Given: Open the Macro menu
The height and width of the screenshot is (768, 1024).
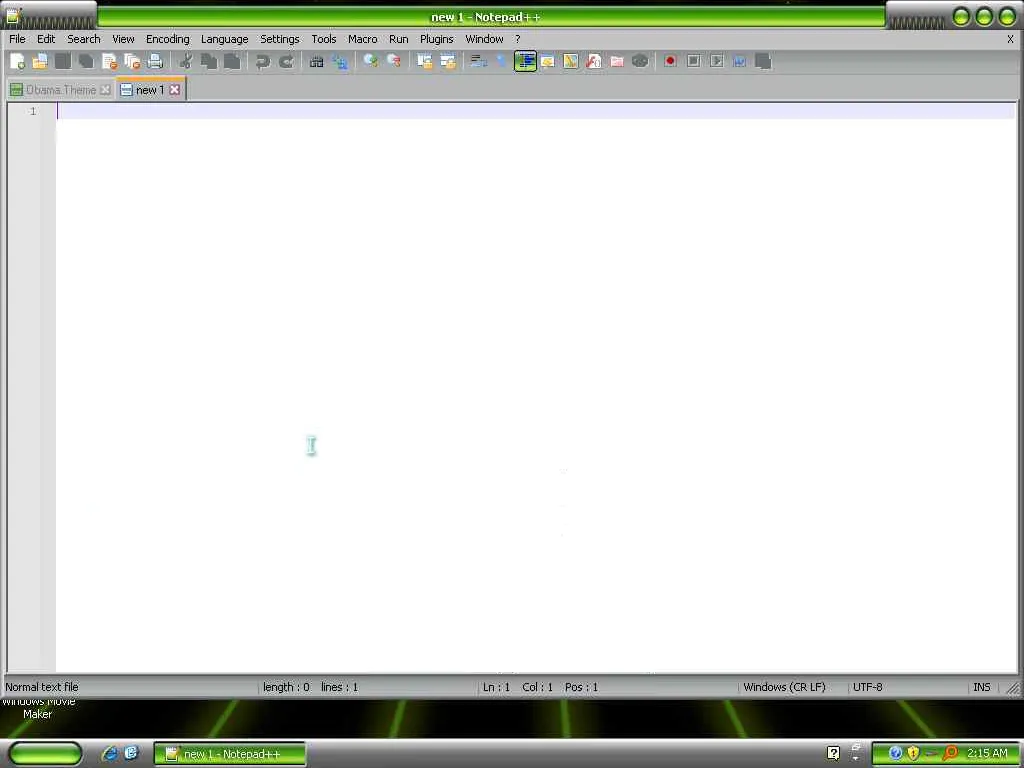Looking at the screenshot, I should tap(363, 39).
